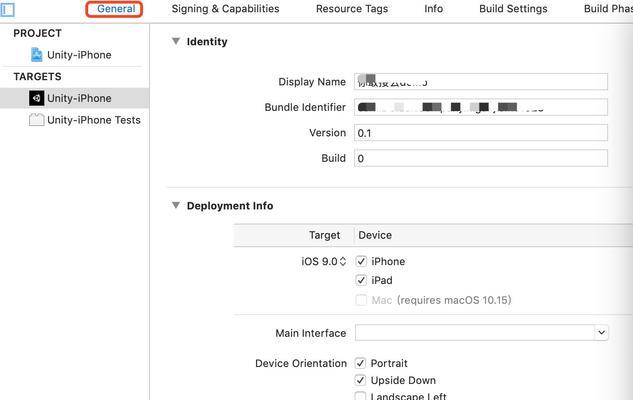Image resolution: width=633 pixels, height=400 pixels.
Task: Uncheck the iPhone device checkbox
Action: click(361, 262)
